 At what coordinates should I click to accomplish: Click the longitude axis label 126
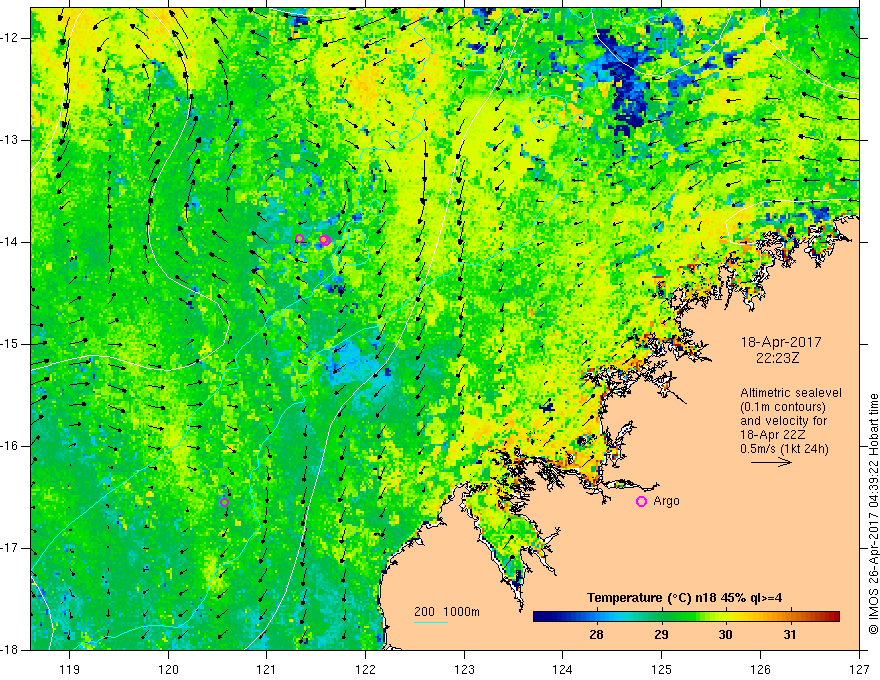click(x=760, y=669)
